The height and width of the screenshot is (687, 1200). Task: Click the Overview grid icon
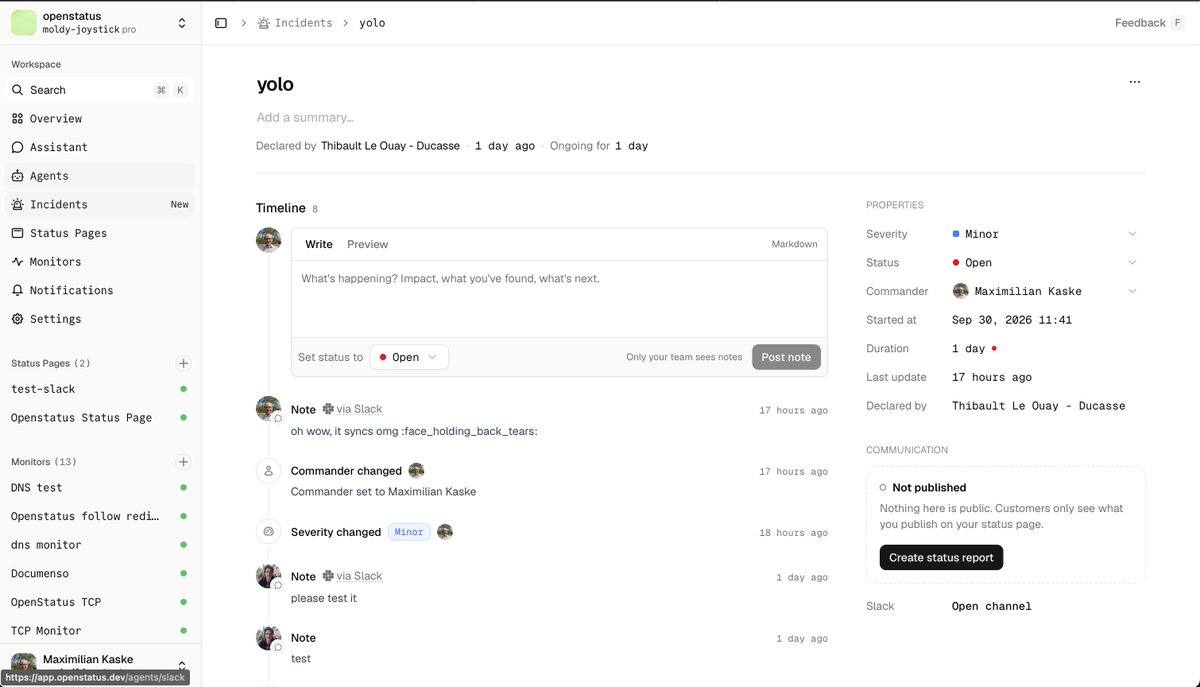pos(17,118)
